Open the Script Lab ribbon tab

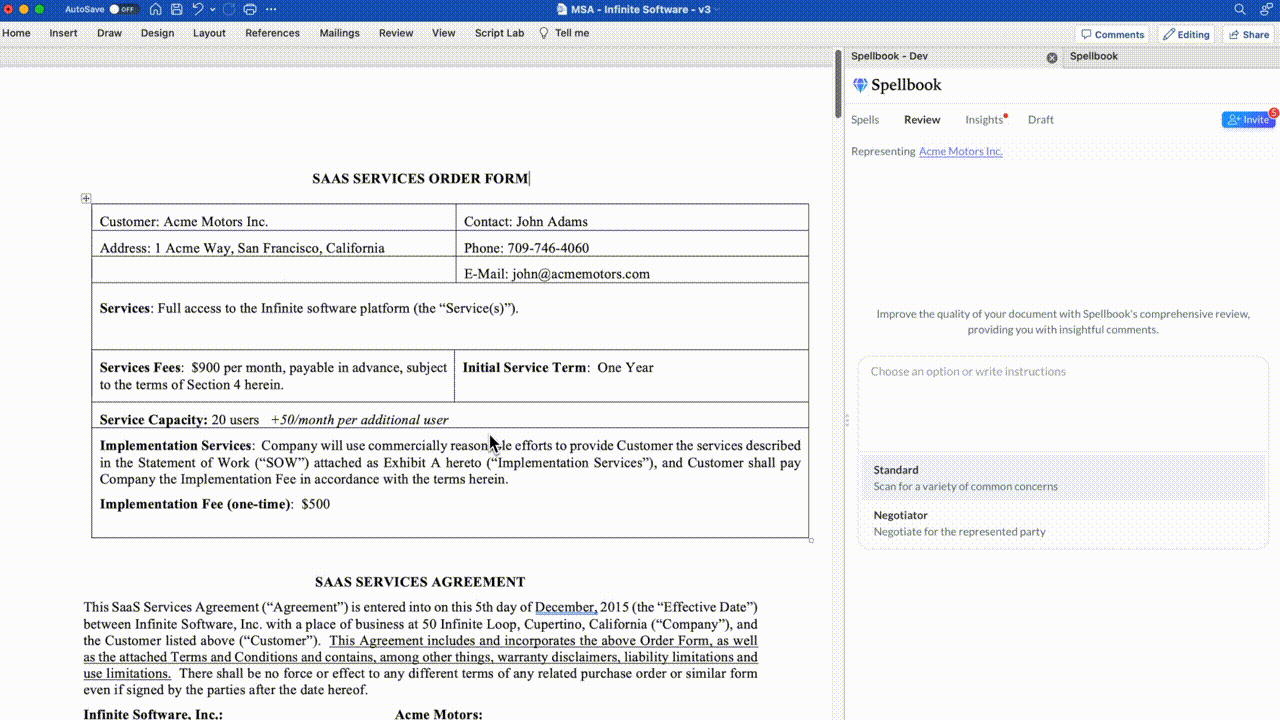pyautogui.click(x=499, y=33)
